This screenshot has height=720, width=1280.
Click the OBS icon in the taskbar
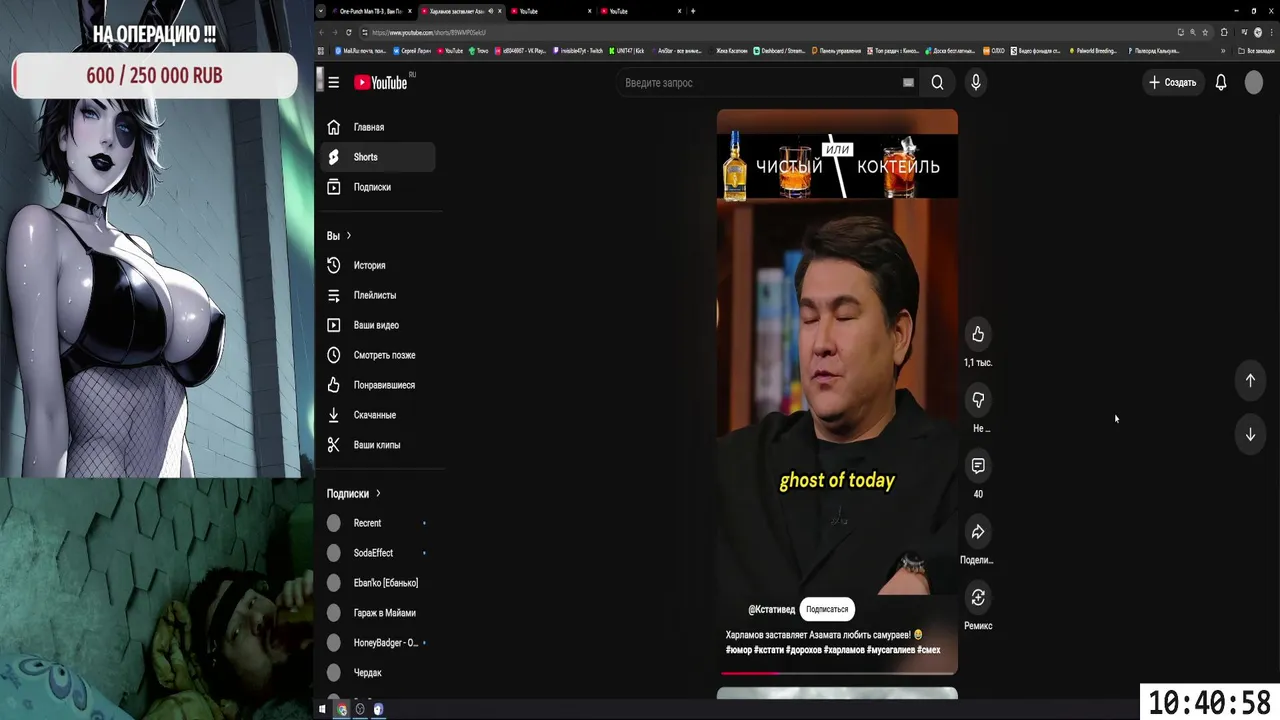360,709
